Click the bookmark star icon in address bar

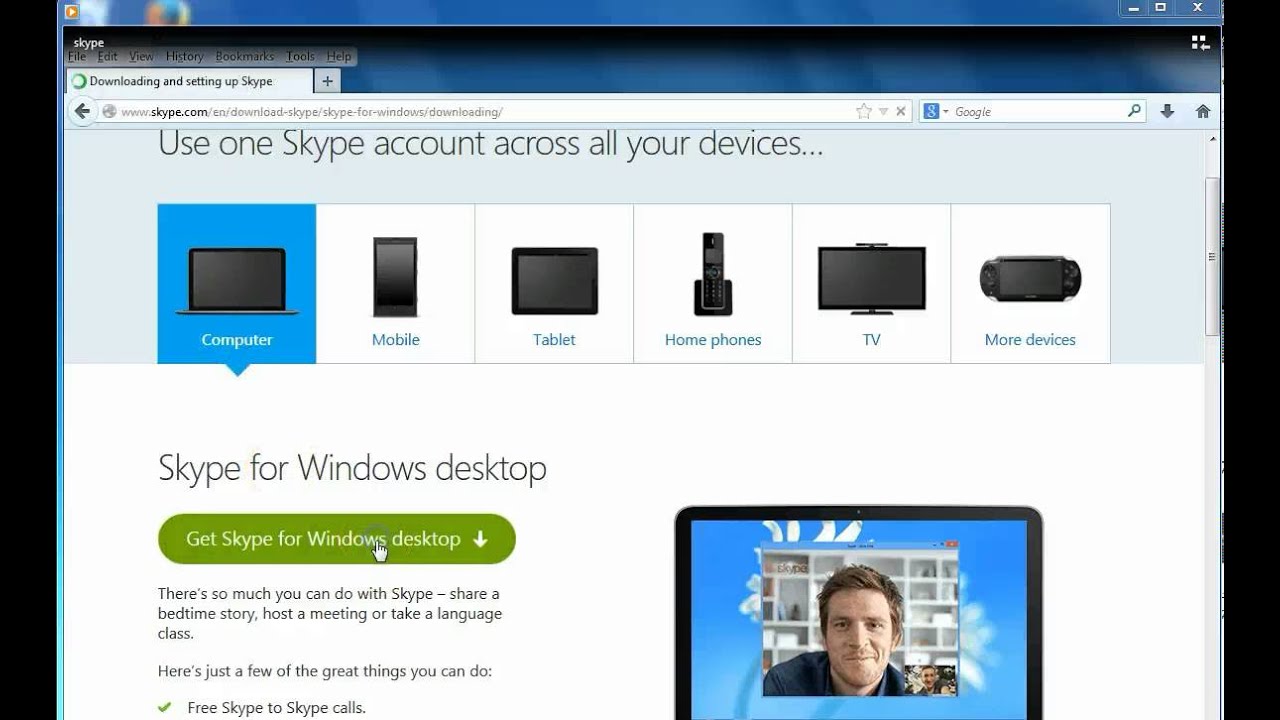(x=864, y=112)
